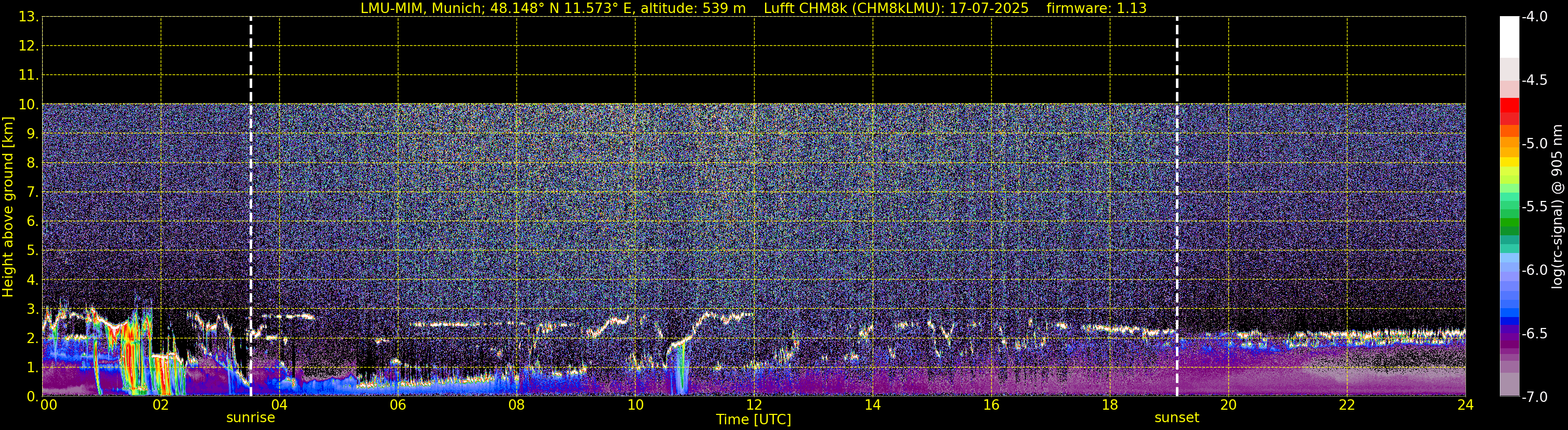Click the 'sunset' label below the time axis
This screenshot has width=1568, height=430.
pos(1176,417)
